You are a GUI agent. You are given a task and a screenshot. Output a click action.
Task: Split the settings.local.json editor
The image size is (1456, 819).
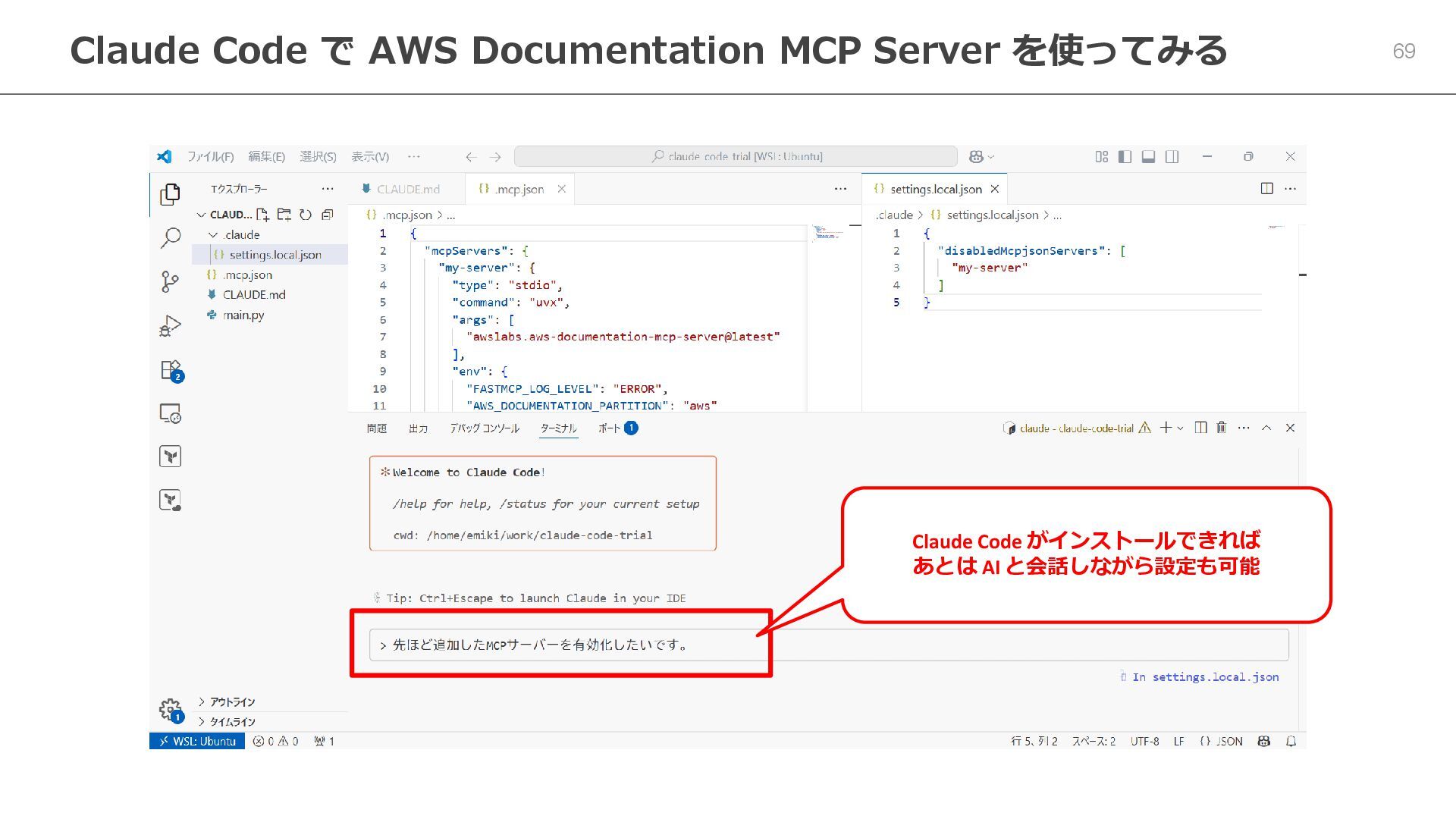coord(1267,189)
